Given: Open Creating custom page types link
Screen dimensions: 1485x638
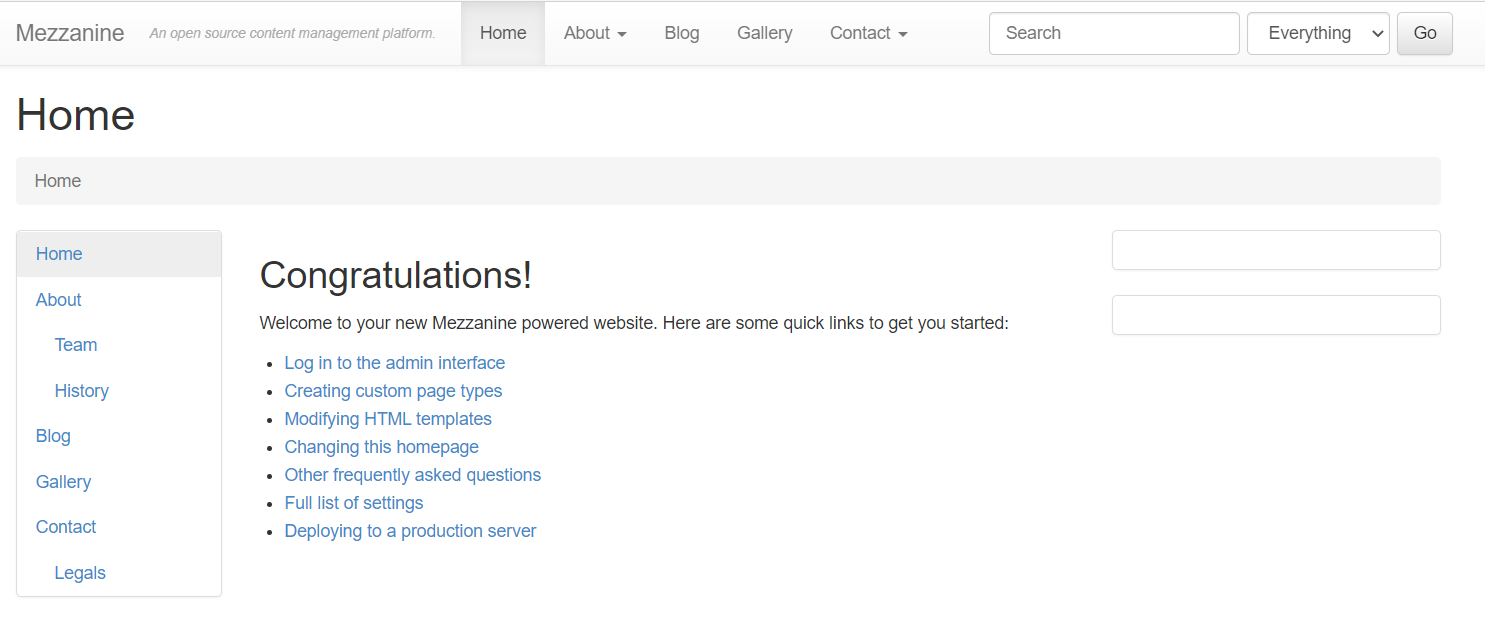Looking at the screenshot, I should coord(393,391).
